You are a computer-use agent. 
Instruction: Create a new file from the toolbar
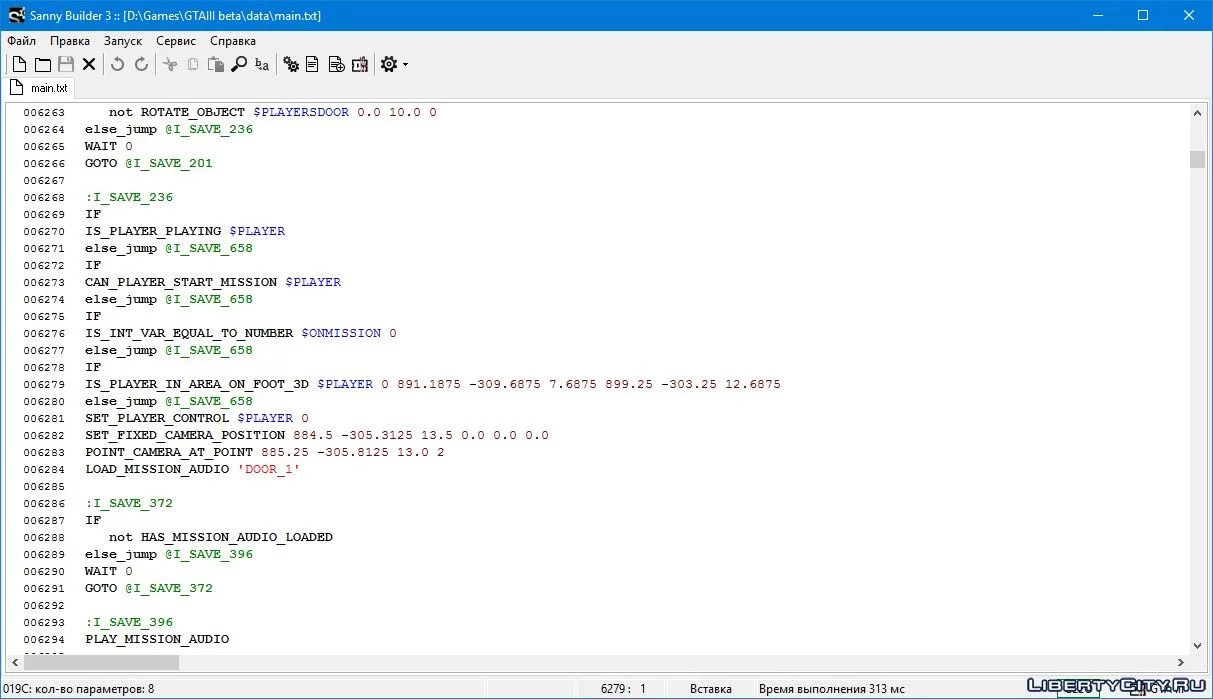19,64
